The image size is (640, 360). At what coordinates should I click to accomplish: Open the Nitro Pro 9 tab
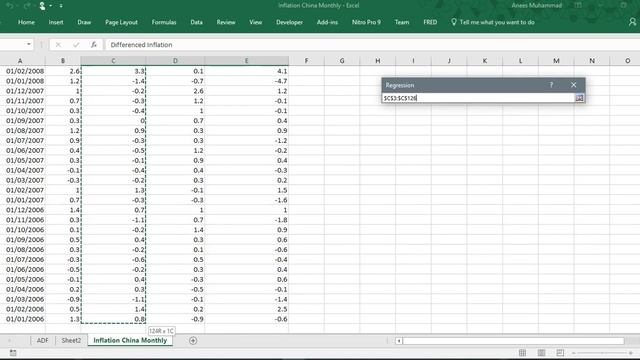pos(366,22)
